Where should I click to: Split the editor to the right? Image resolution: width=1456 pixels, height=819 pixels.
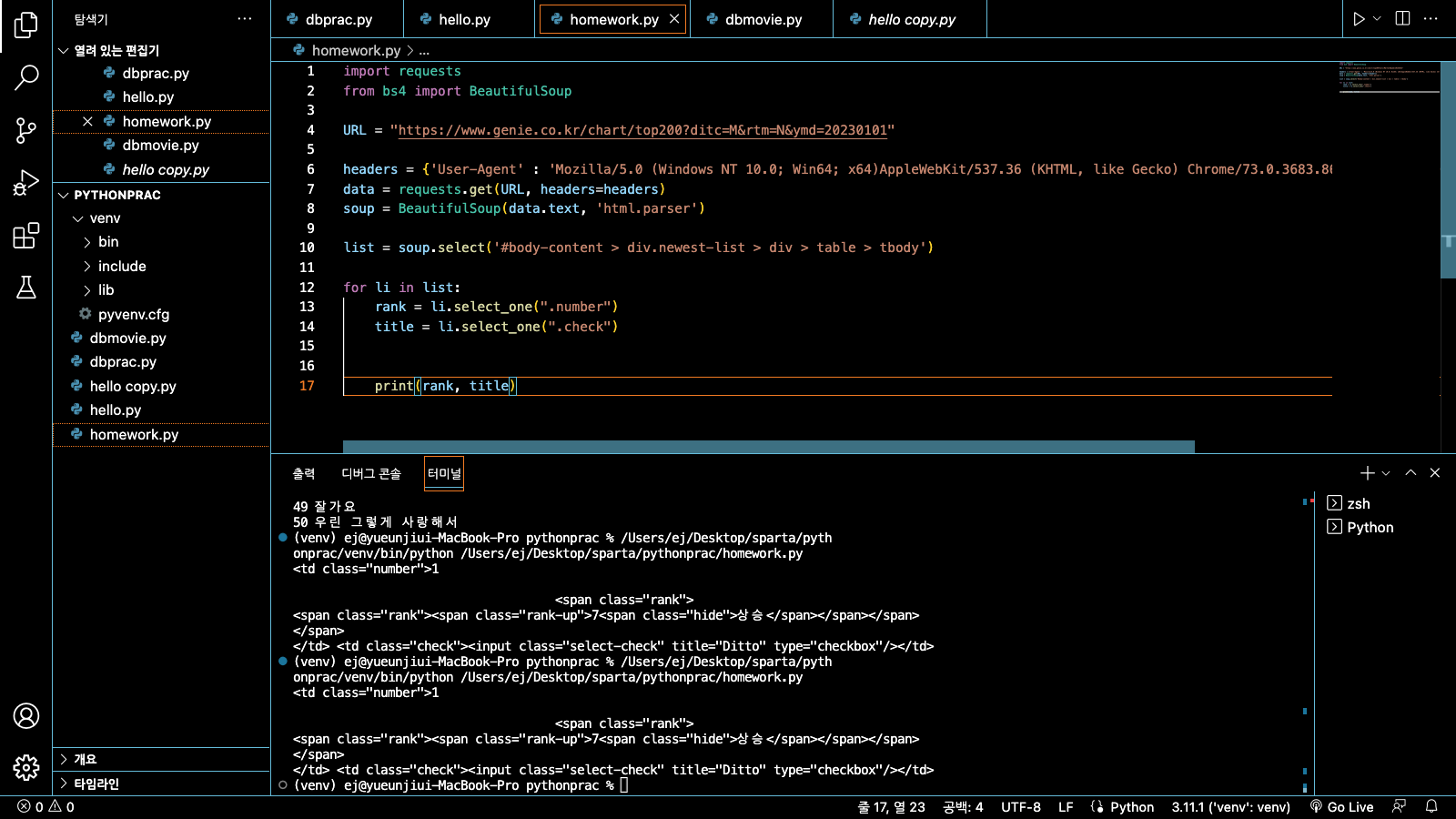point(1402,19)
